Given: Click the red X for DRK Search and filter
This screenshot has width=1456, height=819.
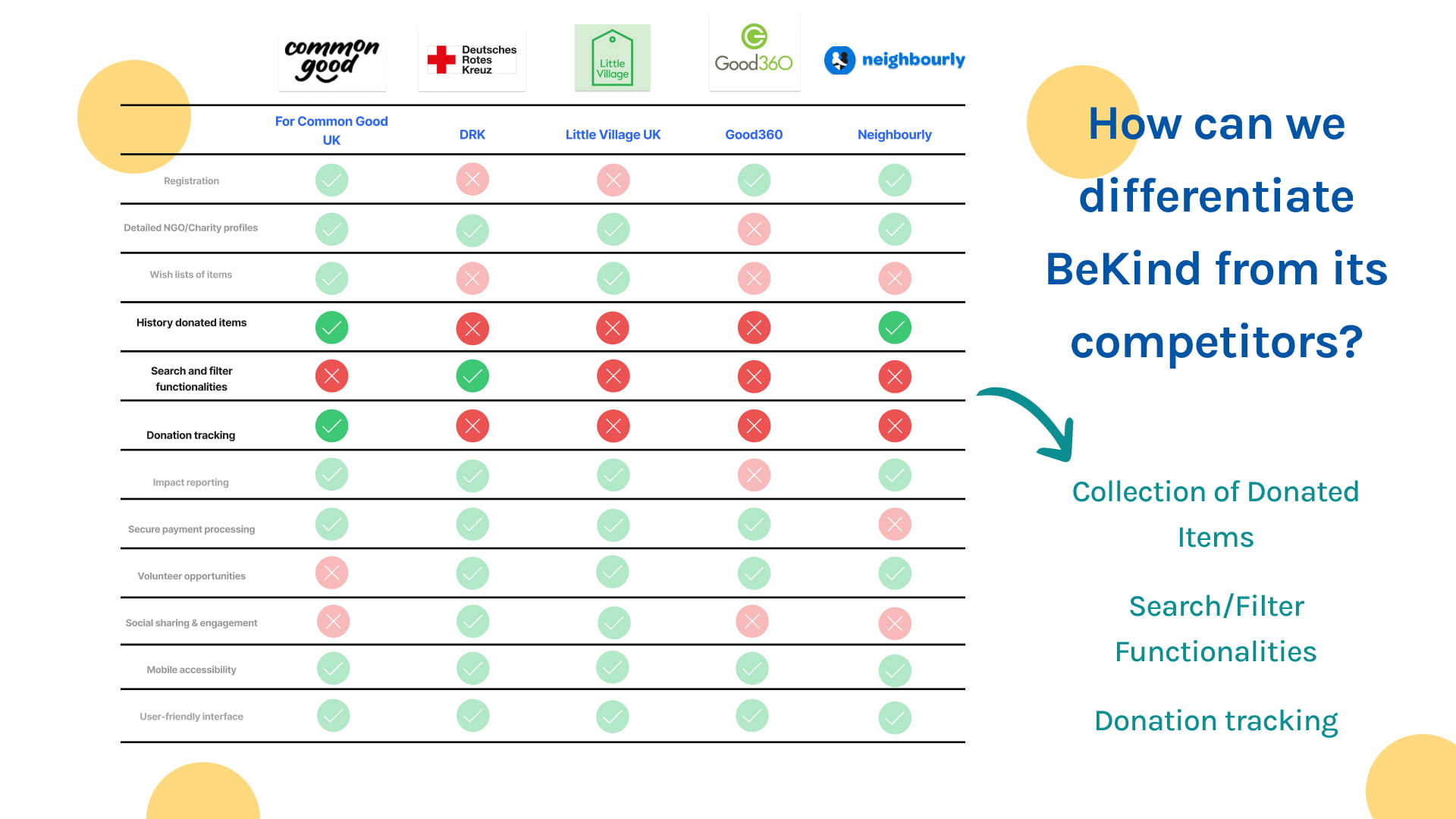Looking at the screenshot, I should point(471,377).
